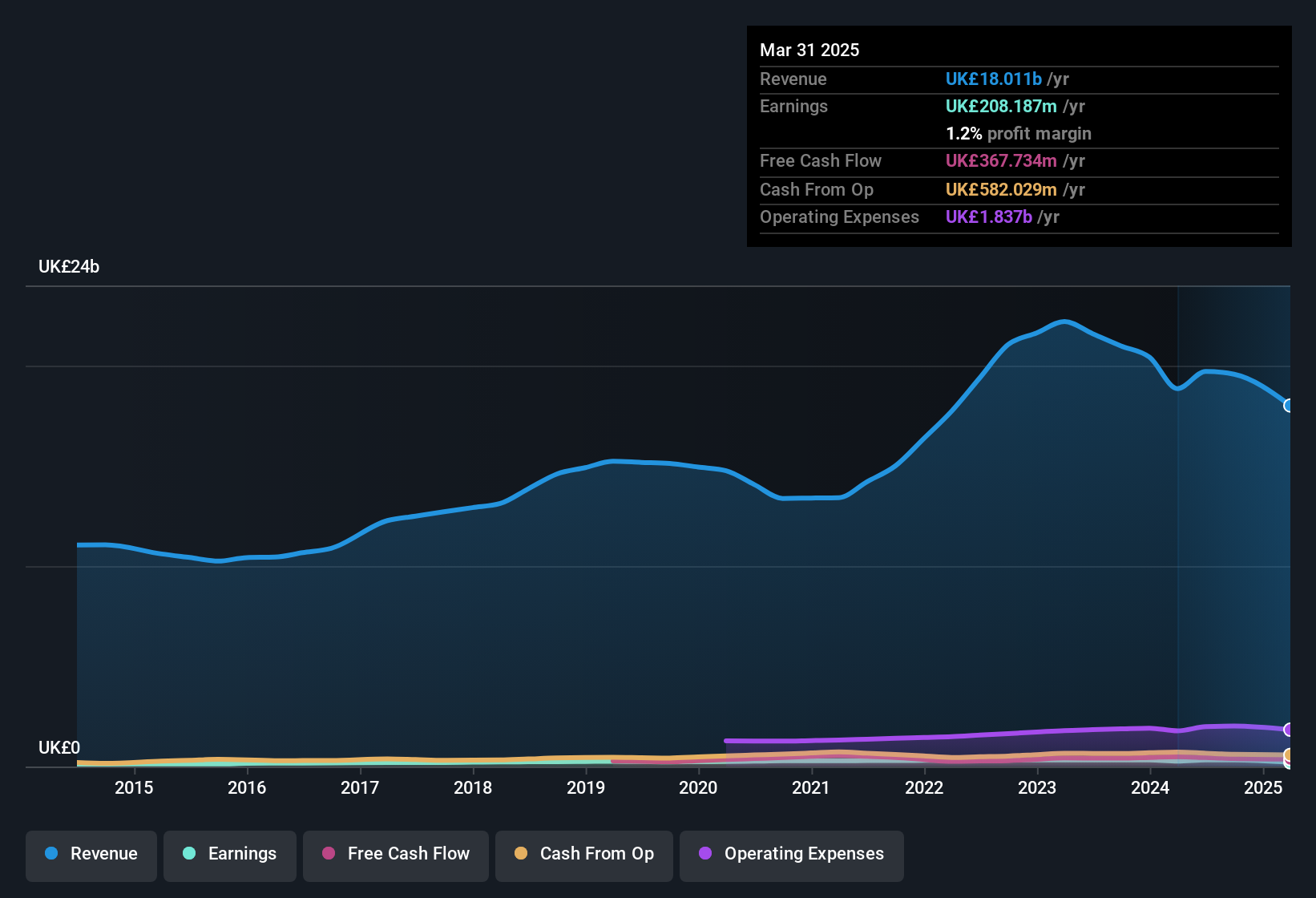Click the Earnings row label in tooltip
Viewport: 1316px width, 898px height.
pos(793,106)
